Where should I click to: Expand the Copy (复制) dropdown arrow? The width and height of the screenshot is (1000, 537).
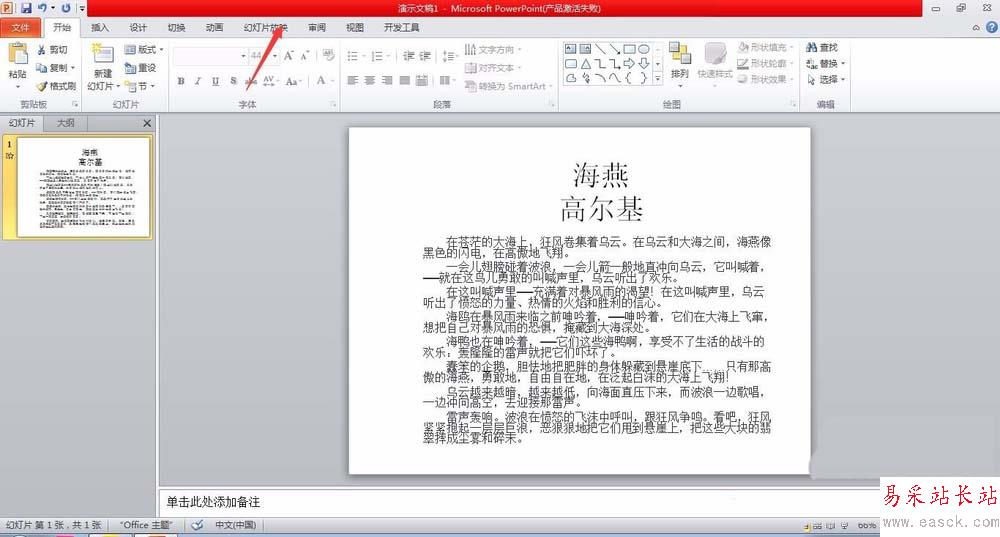point(73,68)
